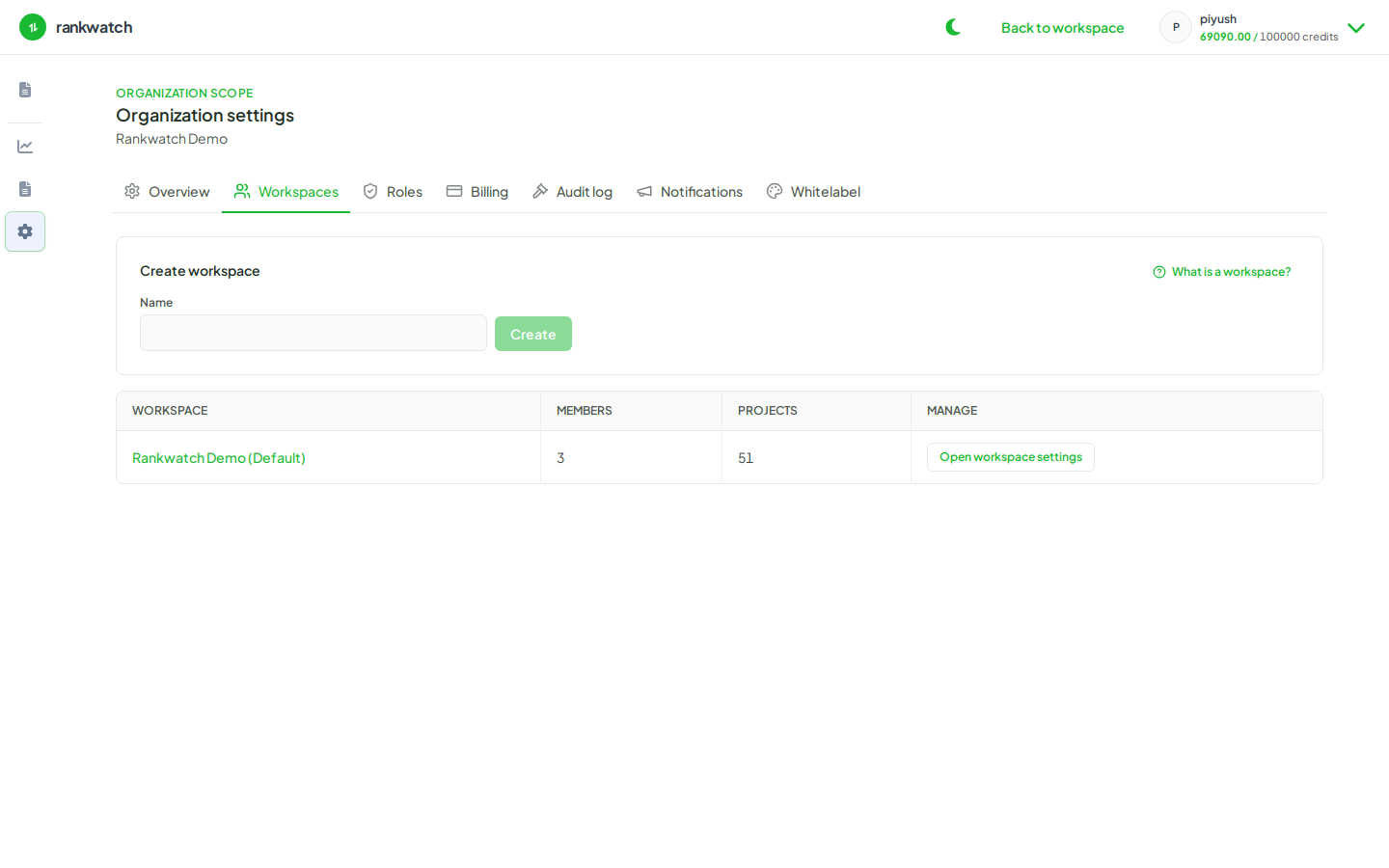Click the Open workspace settings button
Viewport: 1389px width, 868px height.
pyautogui.click(x=1011, y=457)
